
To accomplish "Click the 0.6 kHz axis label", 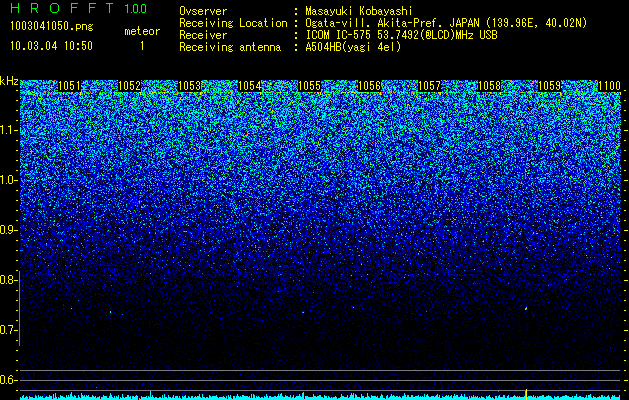I will pyautogui.click(x=9, y=380).
